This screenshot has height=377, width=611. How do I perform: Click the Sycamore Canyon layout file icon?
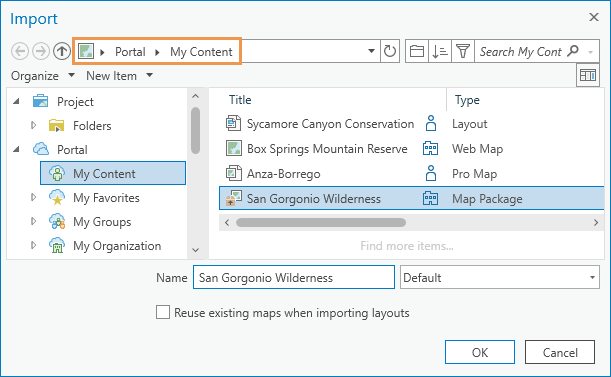tap(233, 123)
